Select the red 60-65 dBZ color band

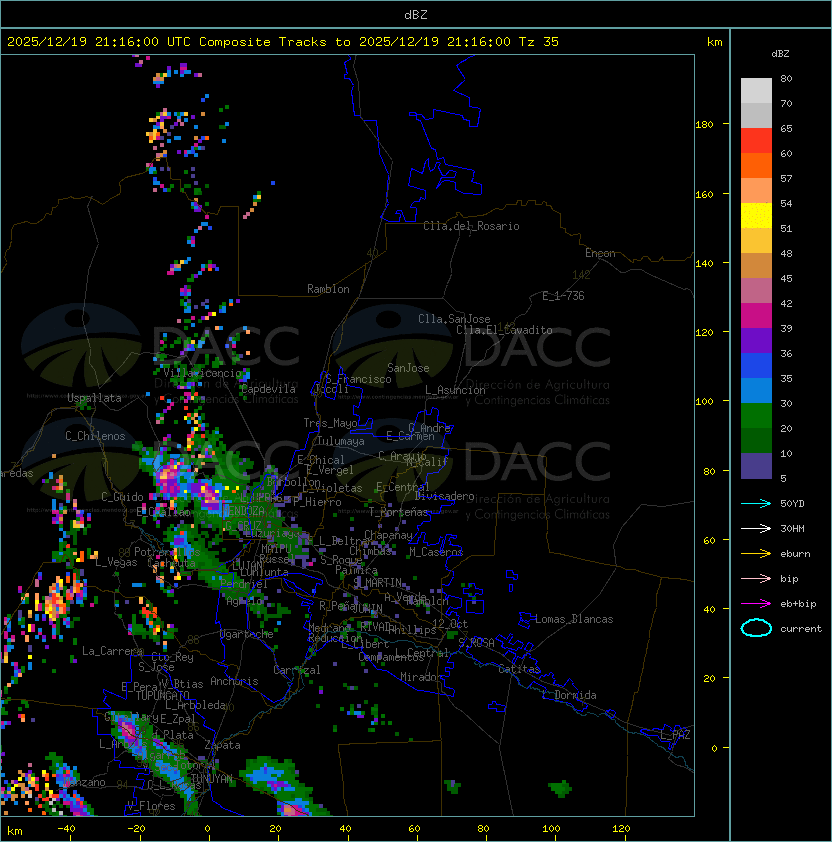[x=756, y=141]
